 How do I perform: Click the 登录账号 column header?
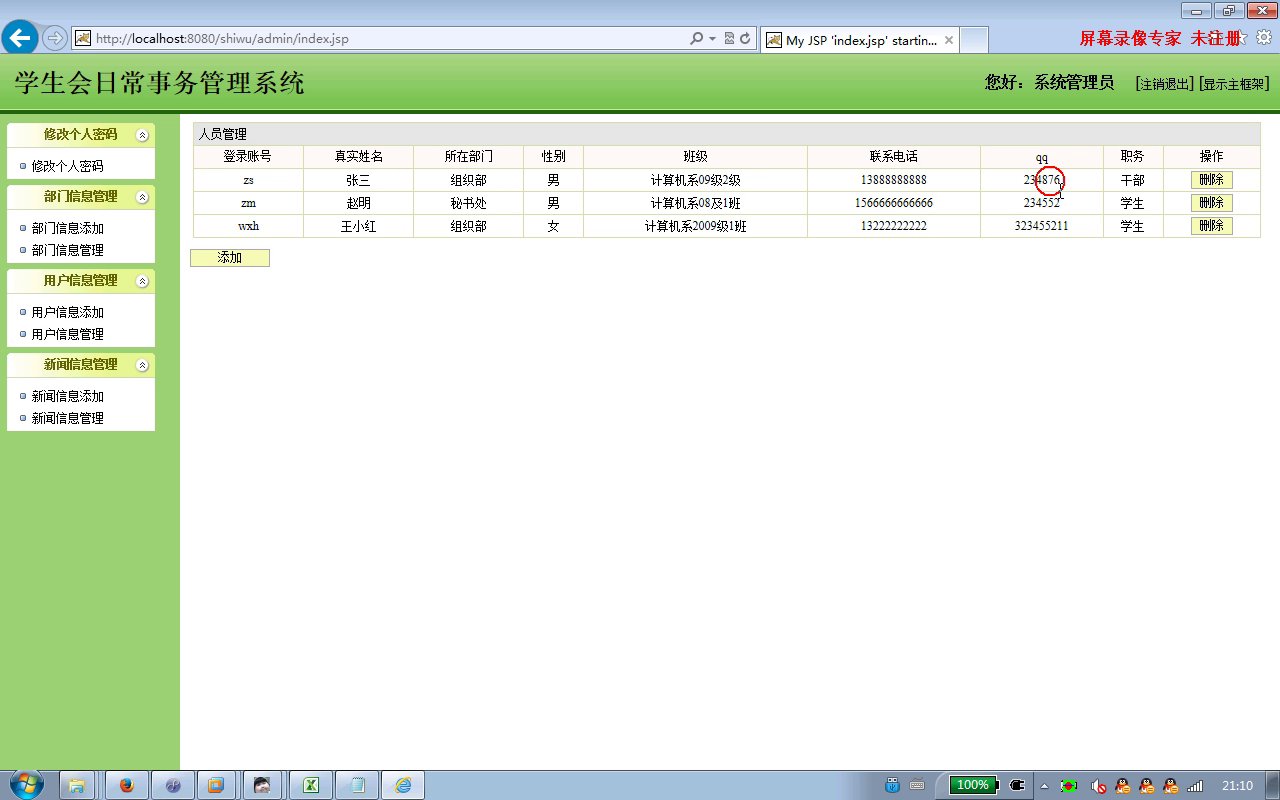click(x=248, y=157)
